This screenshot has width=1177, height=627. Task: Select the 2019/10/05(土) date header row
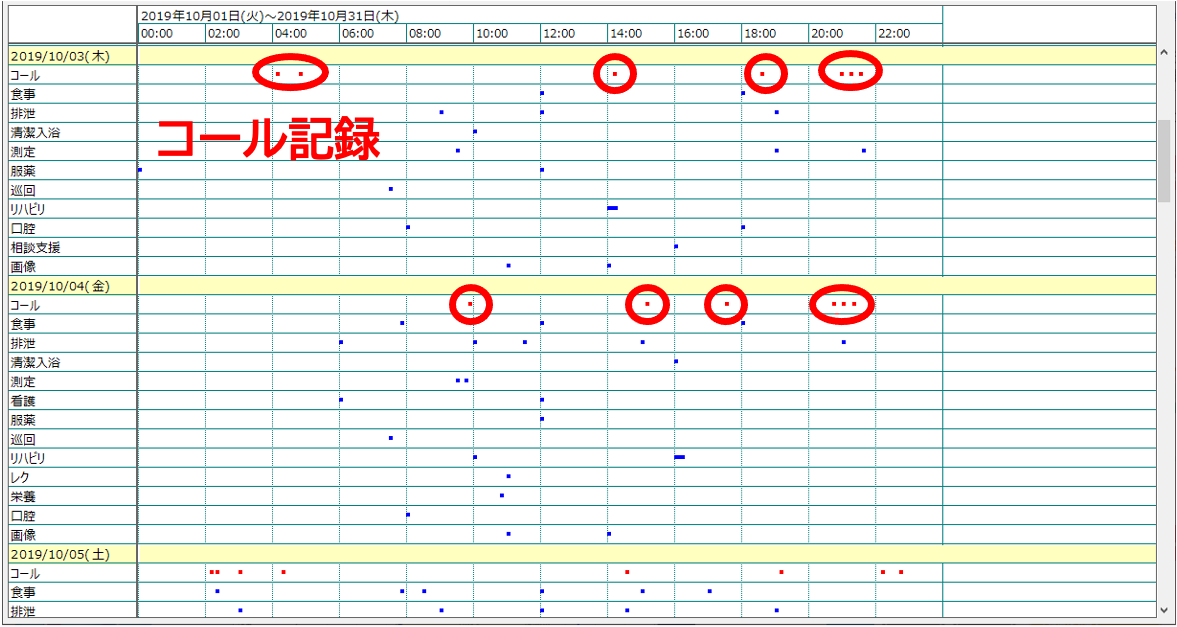point(60,554)
